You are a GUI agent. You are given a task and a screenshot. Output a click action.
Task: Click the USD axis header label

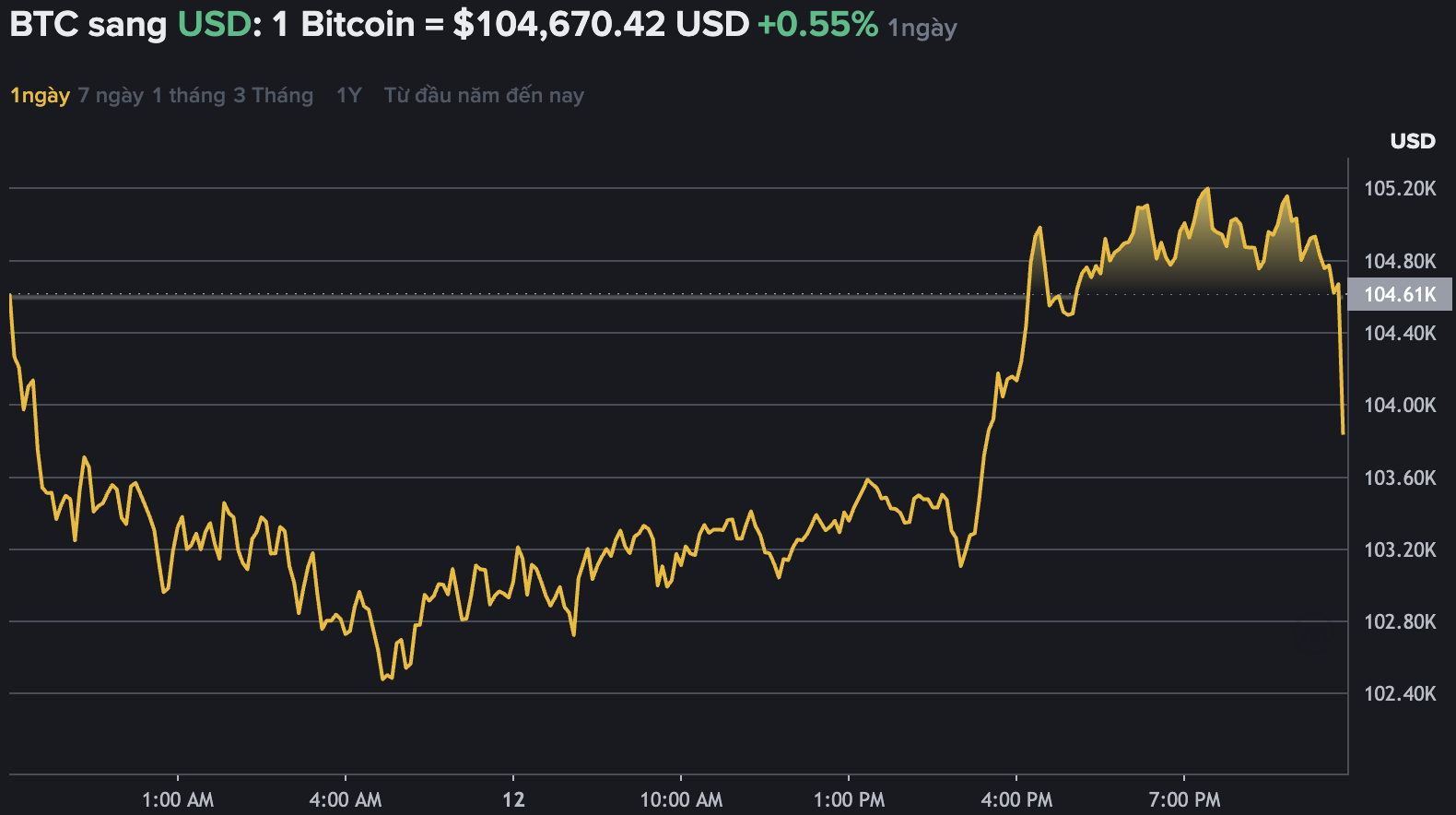(1413, 141)
